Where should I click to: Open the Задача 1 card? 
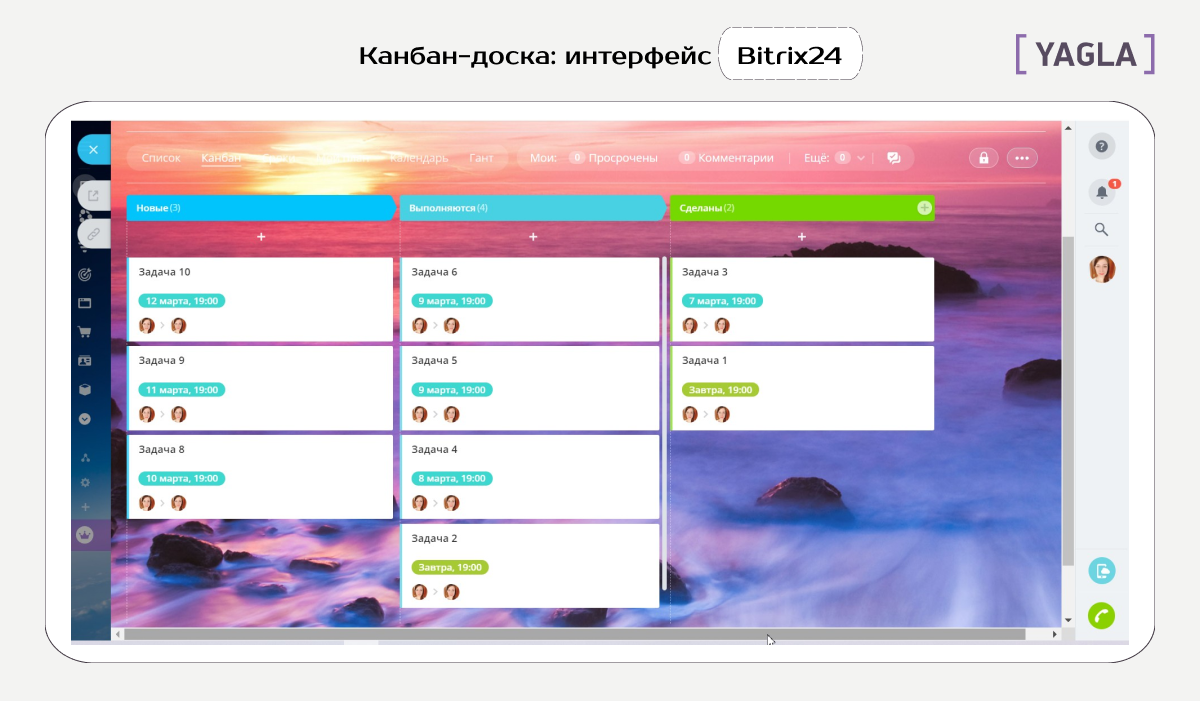pos(802,388)
